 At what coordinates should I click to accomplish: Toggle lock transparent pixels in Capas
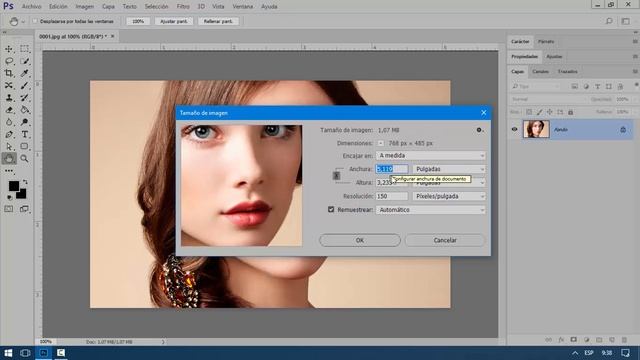[x=529, y=112]
